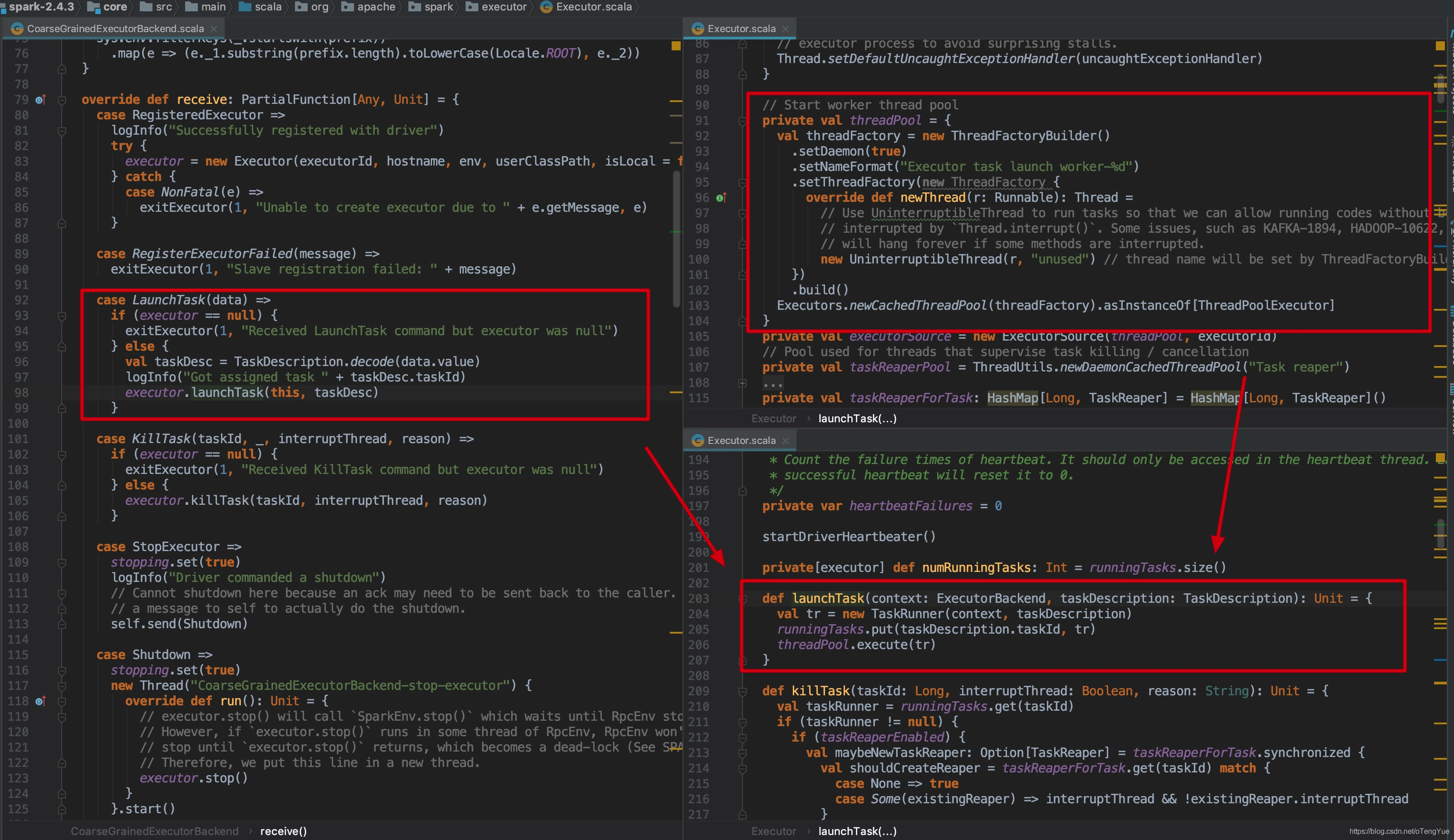Screen dimensions: 1454x840
Task: Click the taskReaperPool identifier on line 107
Action: (899, 367)
